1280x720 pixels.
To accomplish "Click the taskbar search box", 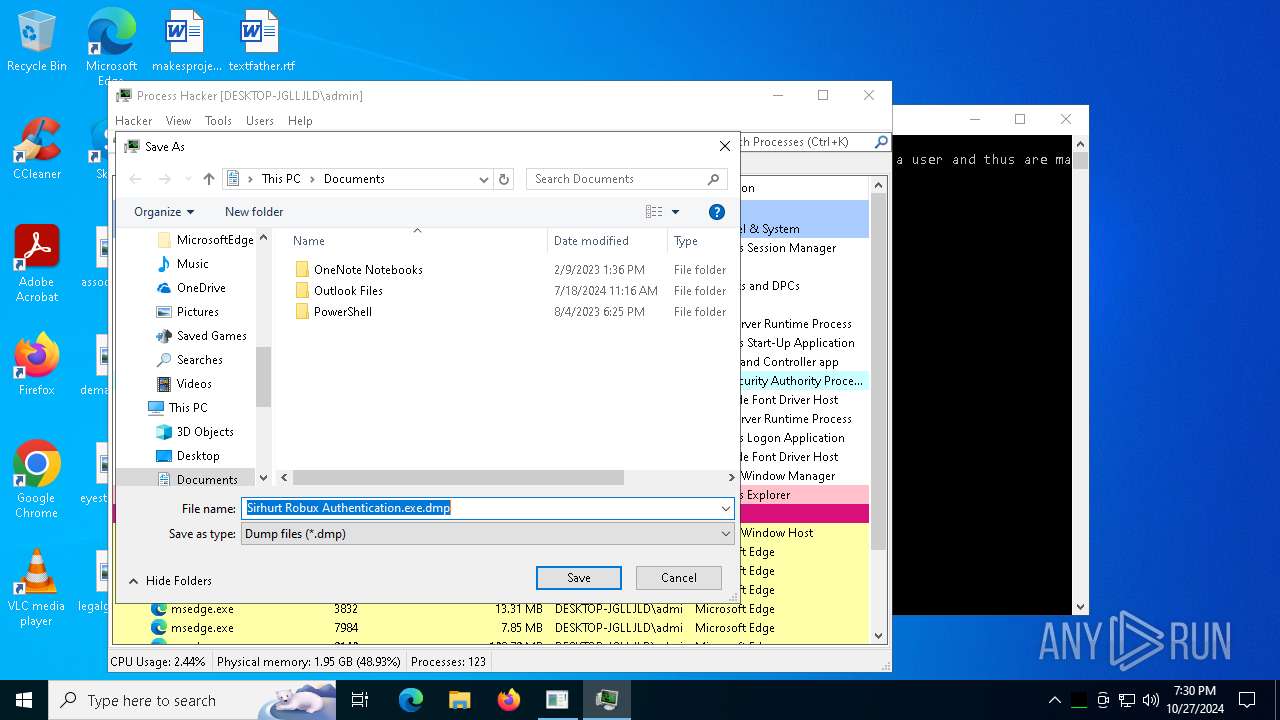I will pos(192,700).
